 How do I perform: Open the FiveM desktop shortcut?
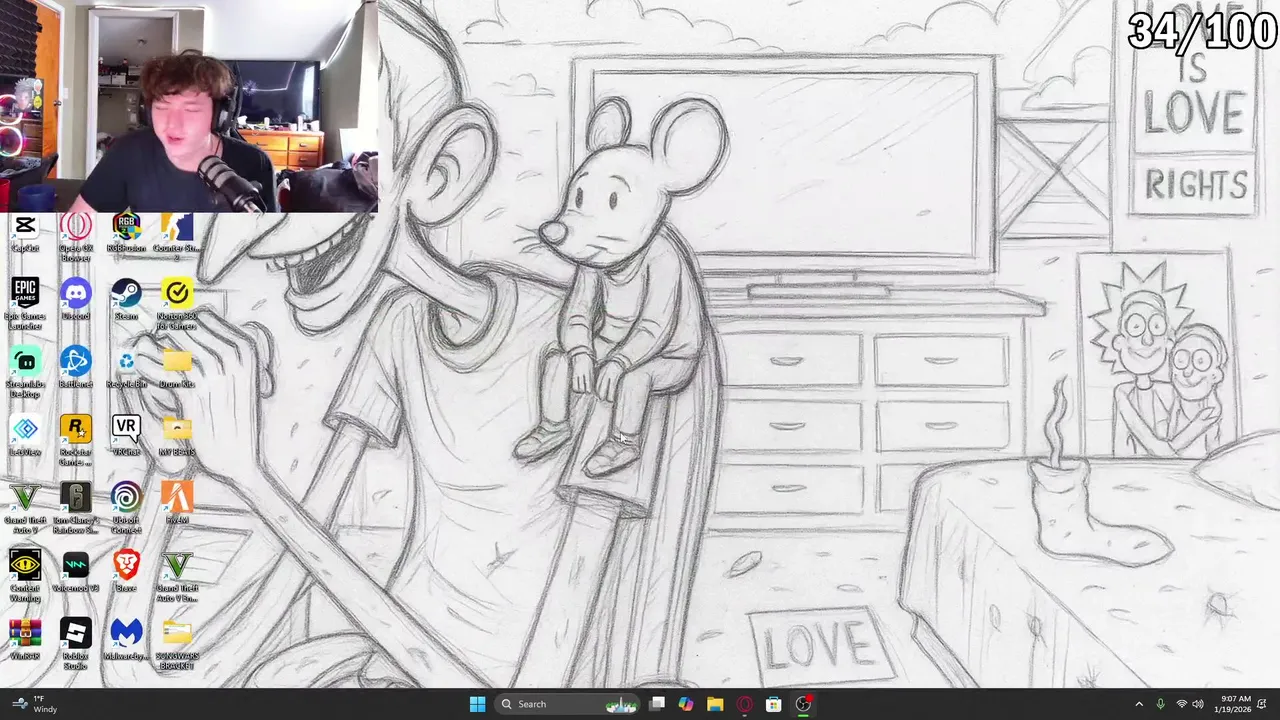tap(177, 504)
